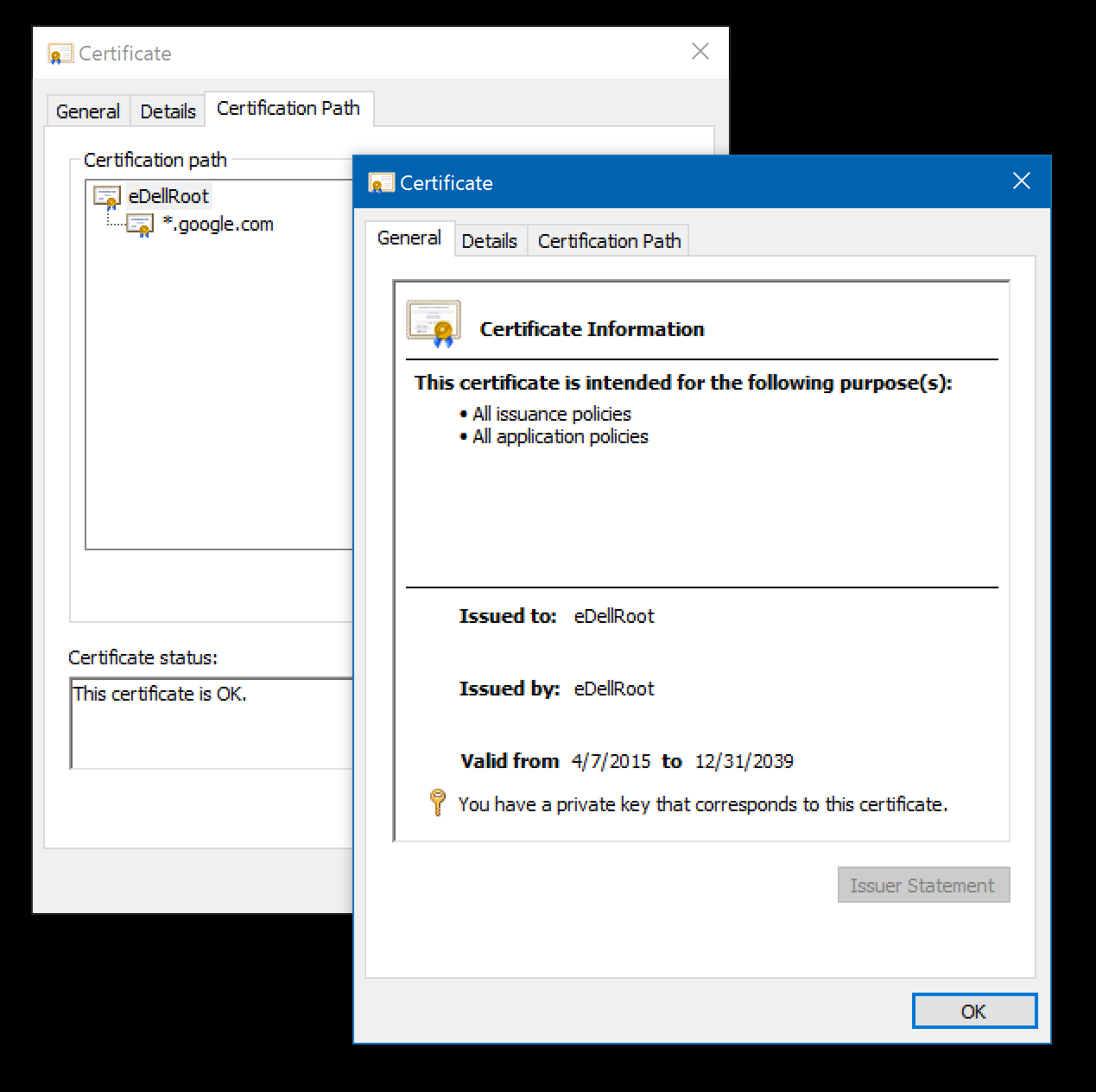Click 'All application policies' bullet text
This screenshot has height=1092, width=1096.
tap(561, 436)
